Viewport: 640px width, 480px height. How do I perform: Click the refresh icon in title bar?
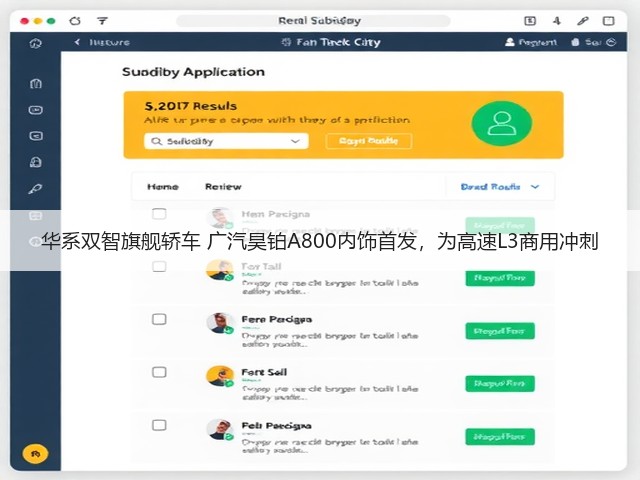(75, 21)
